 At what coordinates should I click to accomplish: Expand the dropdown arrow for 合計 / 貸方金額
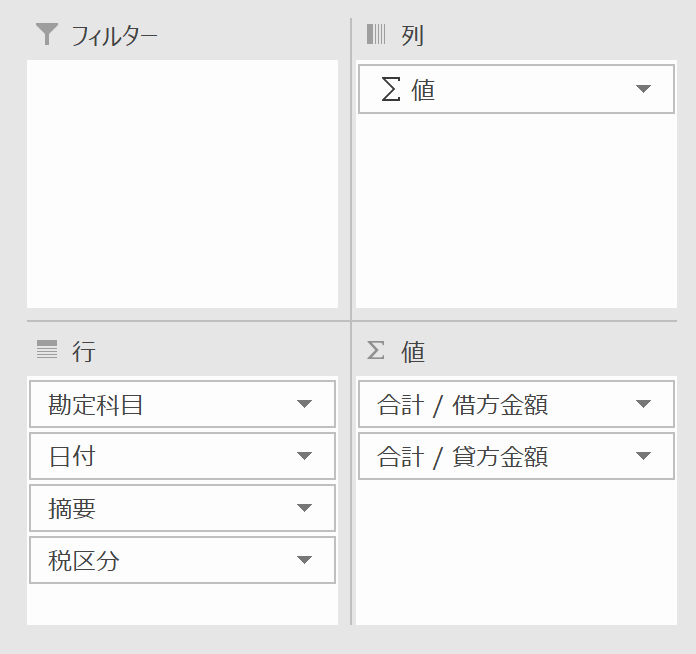click(643, 456)
